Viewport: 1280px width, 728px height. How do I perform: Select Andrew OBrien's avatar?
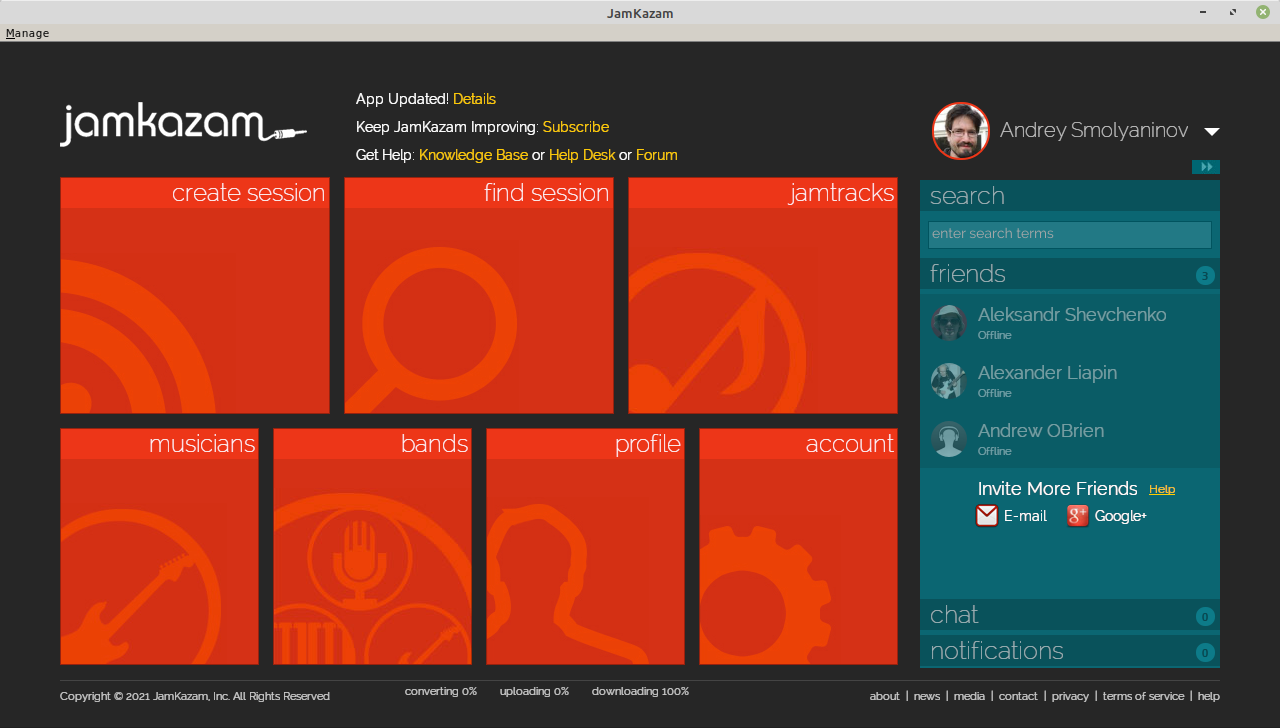pyautogui.click(x=949, y=439)
